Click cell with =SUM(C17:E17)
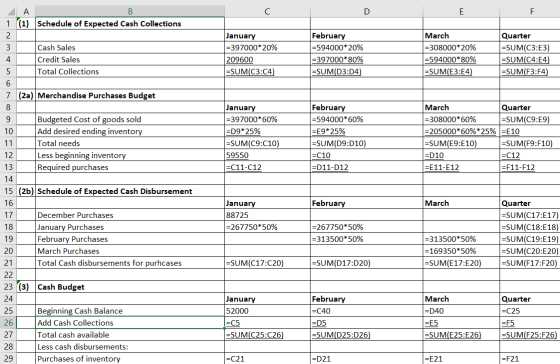The width and height of the screenshot is (560, 364). click(530, 215)
